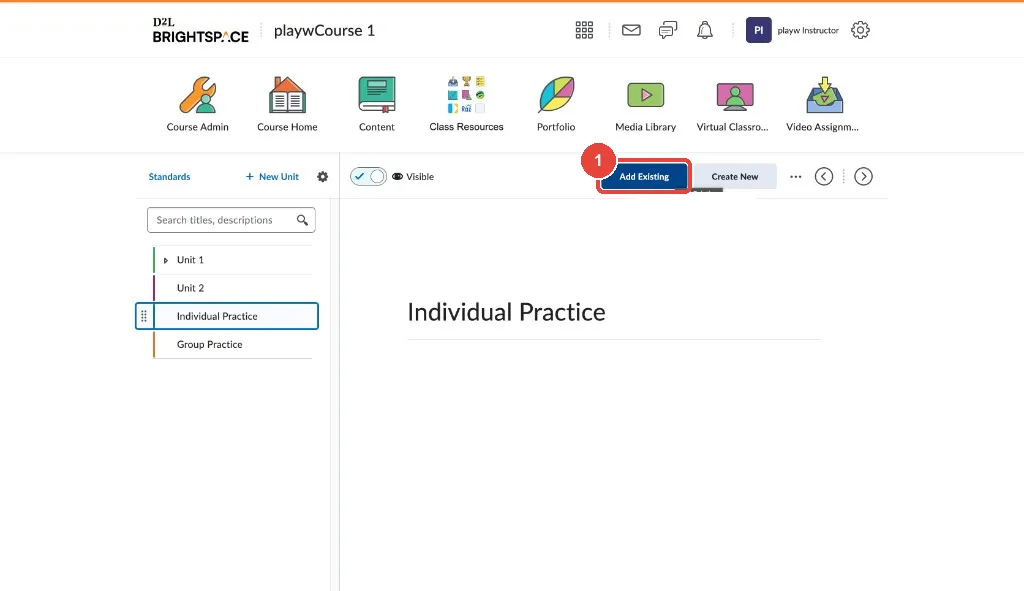Open playwCourse 1 course title link
This screenshot has width=1024, height=591.
click(325, 31)
